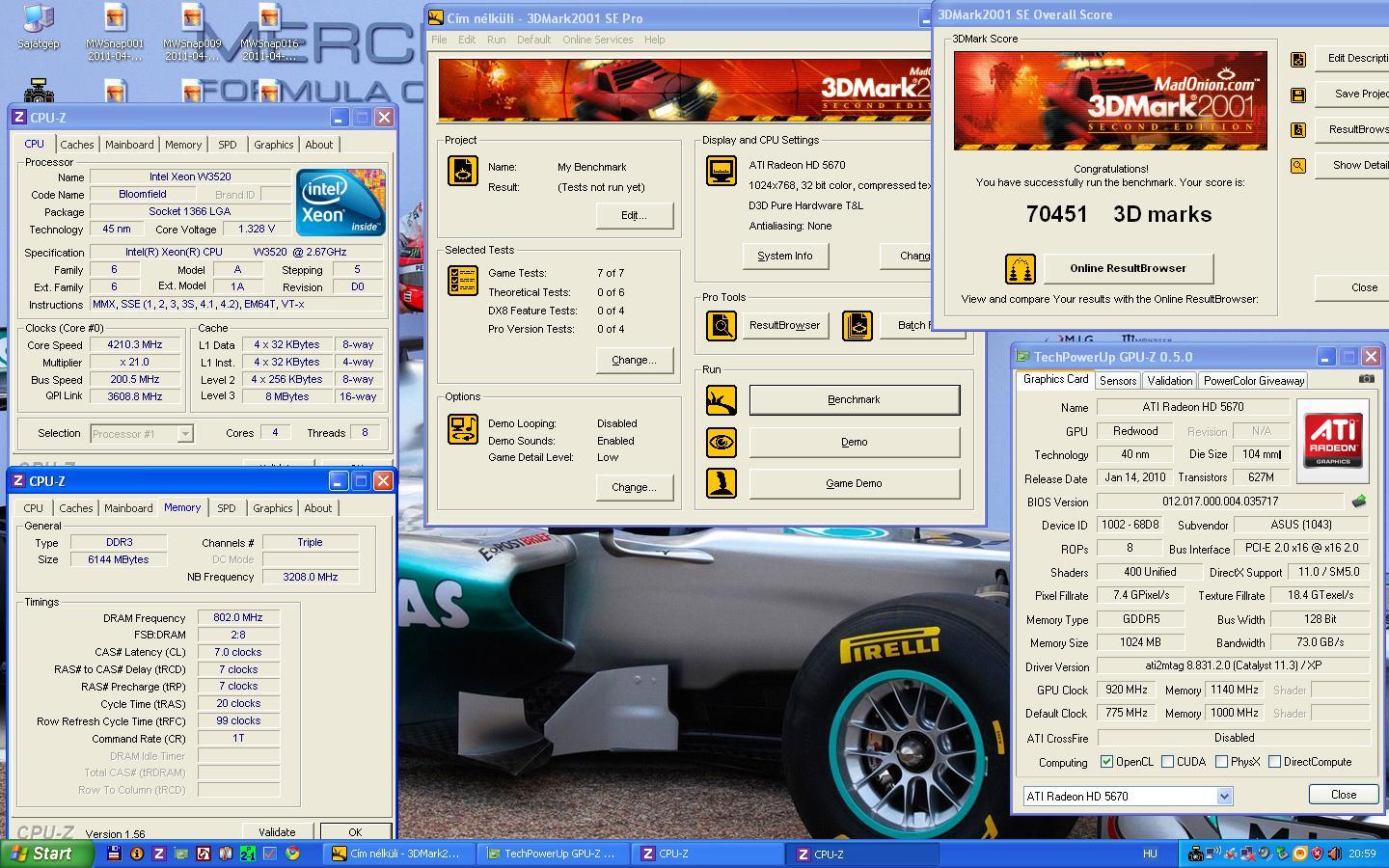
Task: Click the BIOS Version field in GPU-Z
Action: point(1220,502)
